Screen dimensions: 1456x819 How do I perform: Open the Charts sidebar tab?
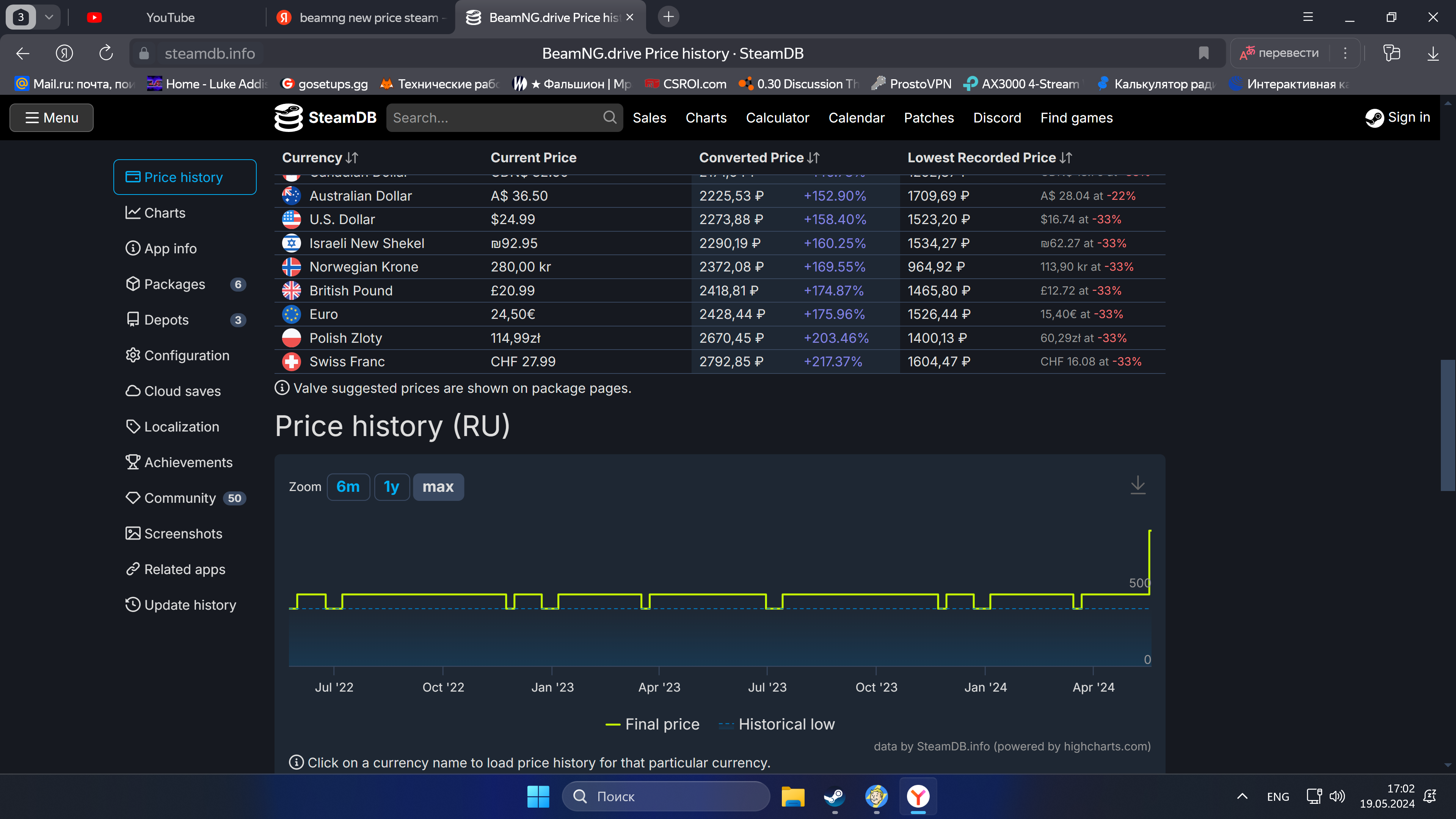click(185, 212)
